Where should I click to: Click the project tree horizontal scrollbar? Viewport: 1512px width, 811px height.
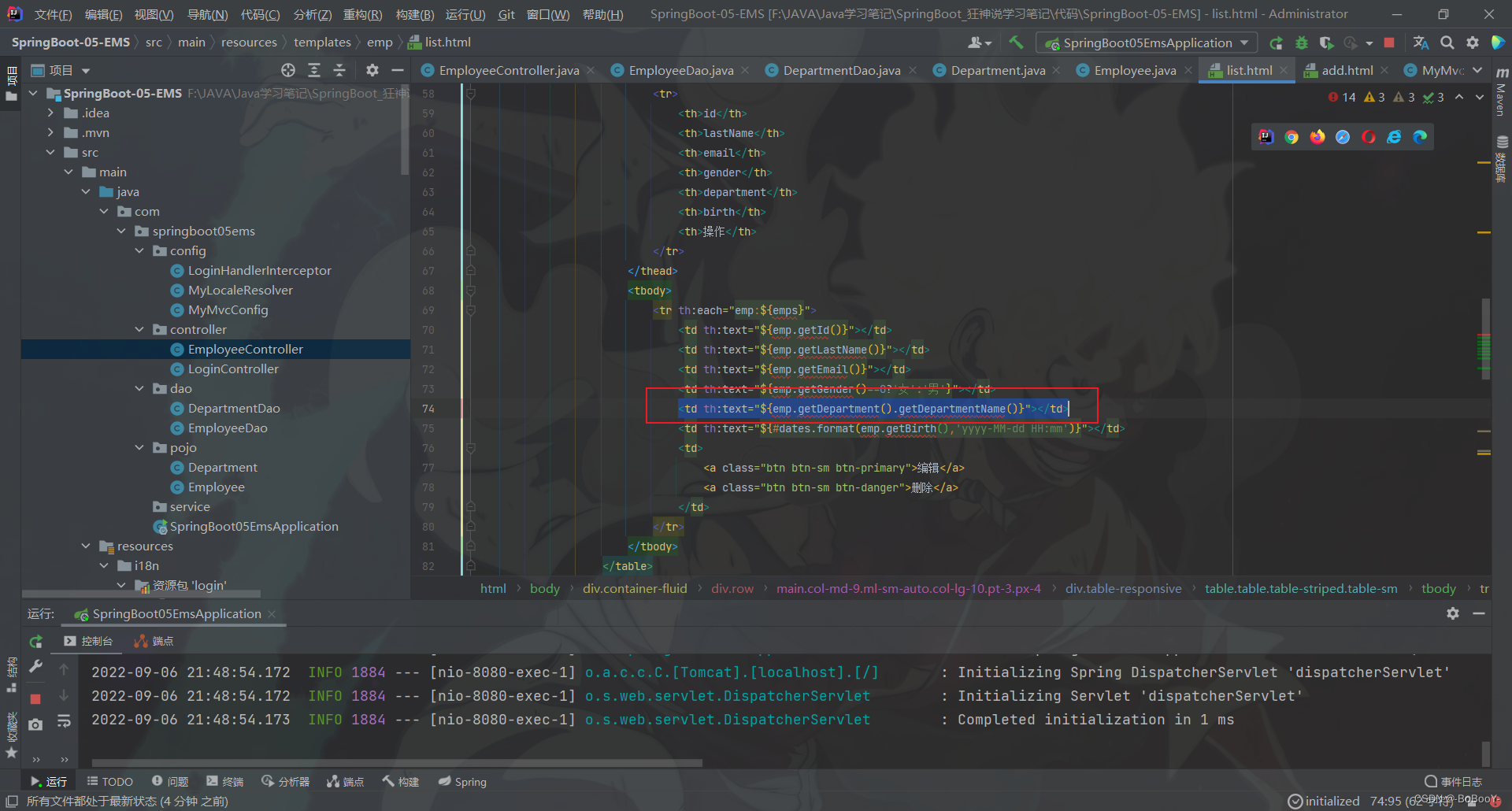142,594
